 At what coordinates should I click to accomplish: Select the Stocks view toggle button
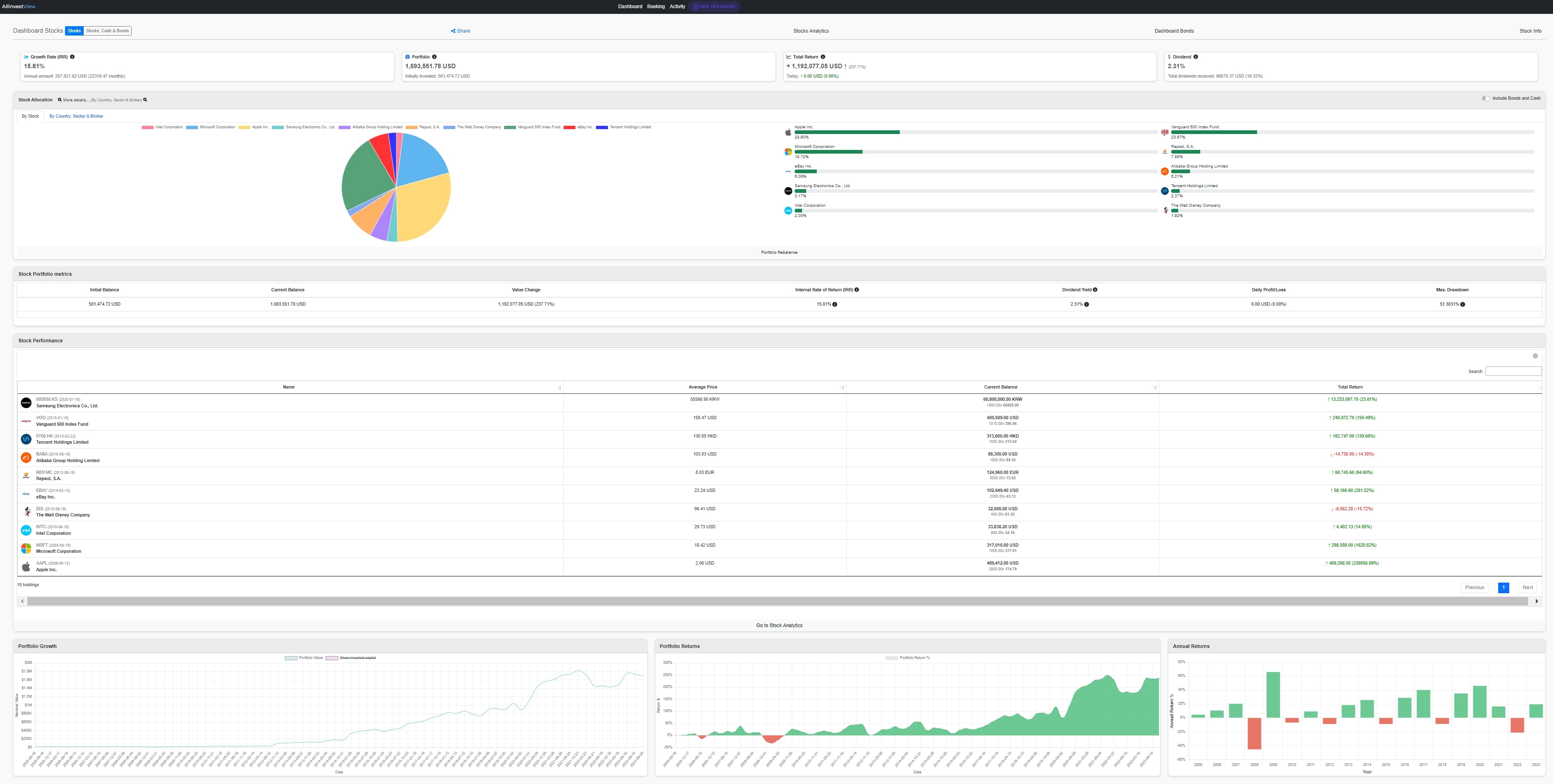click(x=74, y=31)
